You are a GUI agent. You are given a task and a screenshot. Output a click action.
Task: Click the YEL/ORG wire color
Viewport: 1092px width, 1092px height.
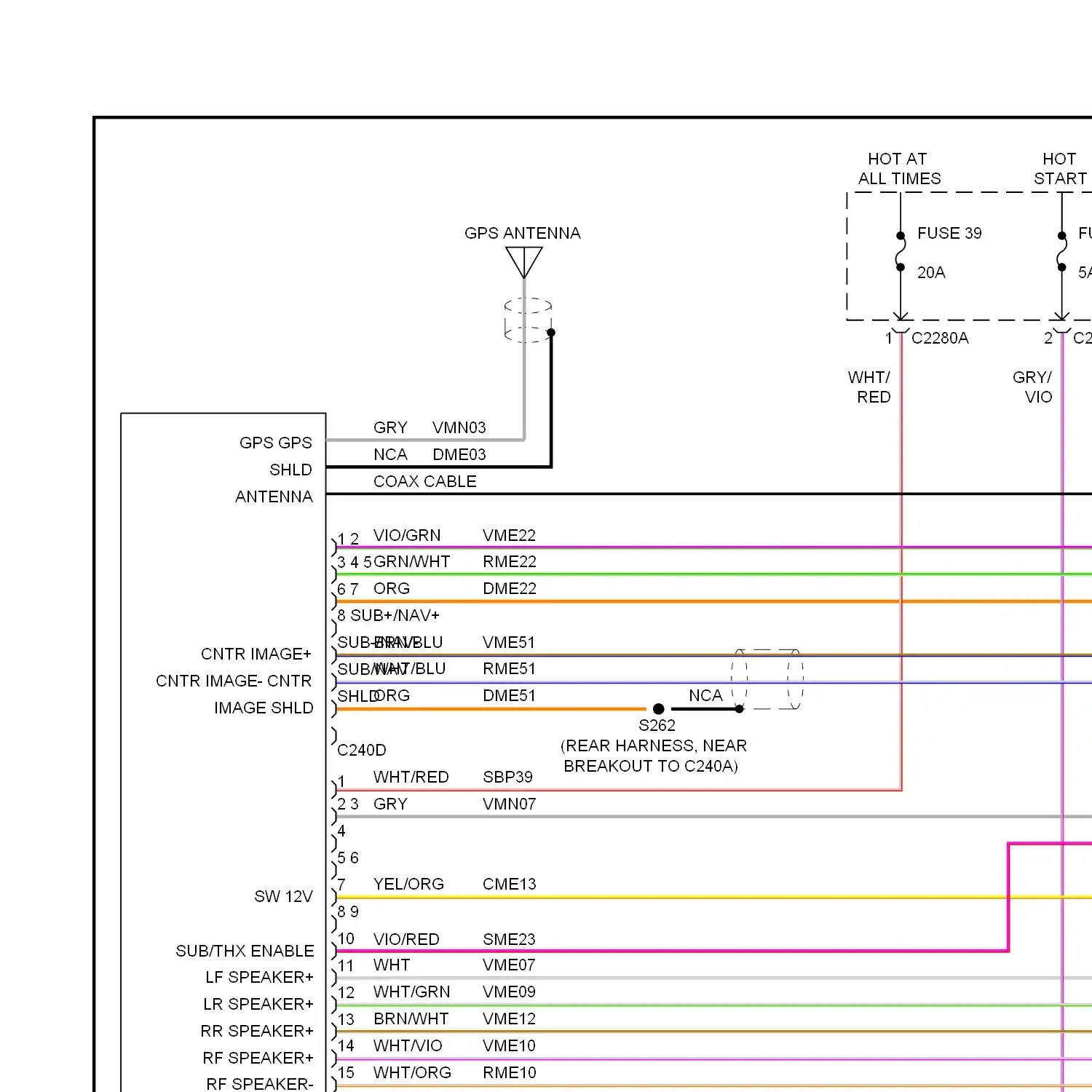point(408,884)
